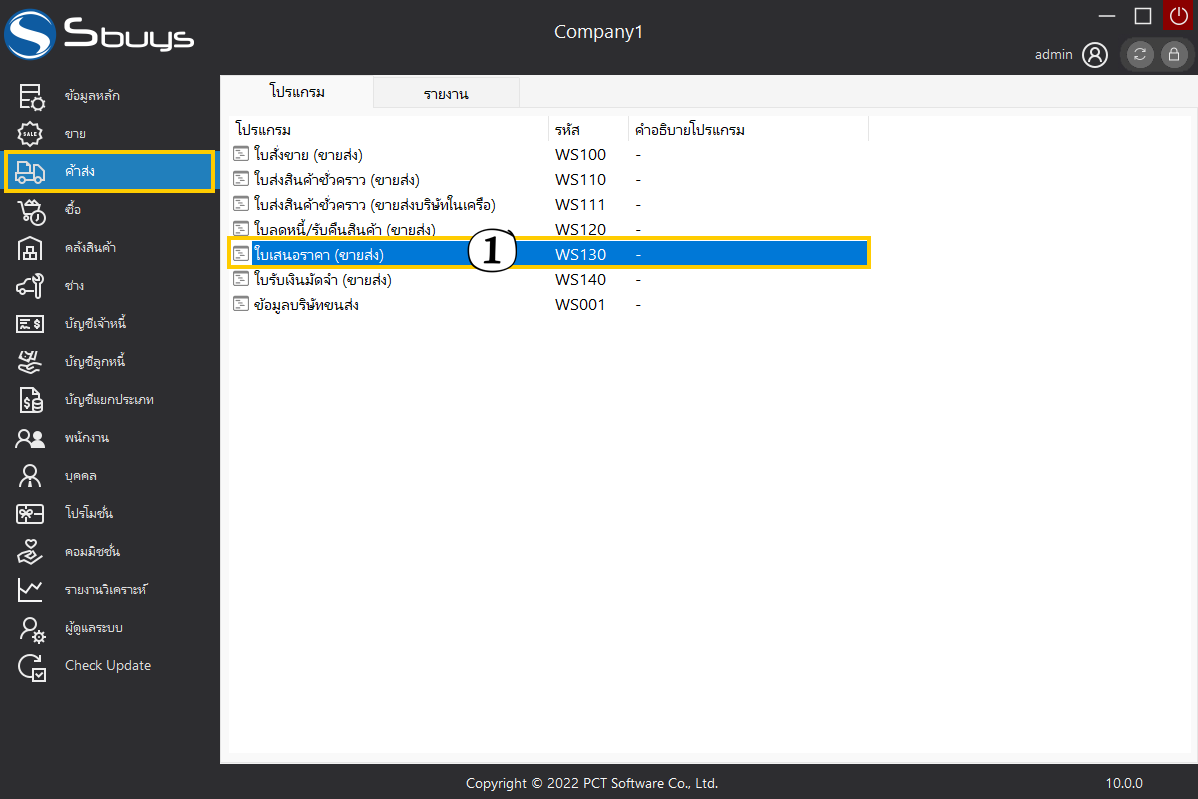Viewport: 1198px width, 799px height.
Task: Click the refresh sync icon near admin
Action: pos(1140,55)
